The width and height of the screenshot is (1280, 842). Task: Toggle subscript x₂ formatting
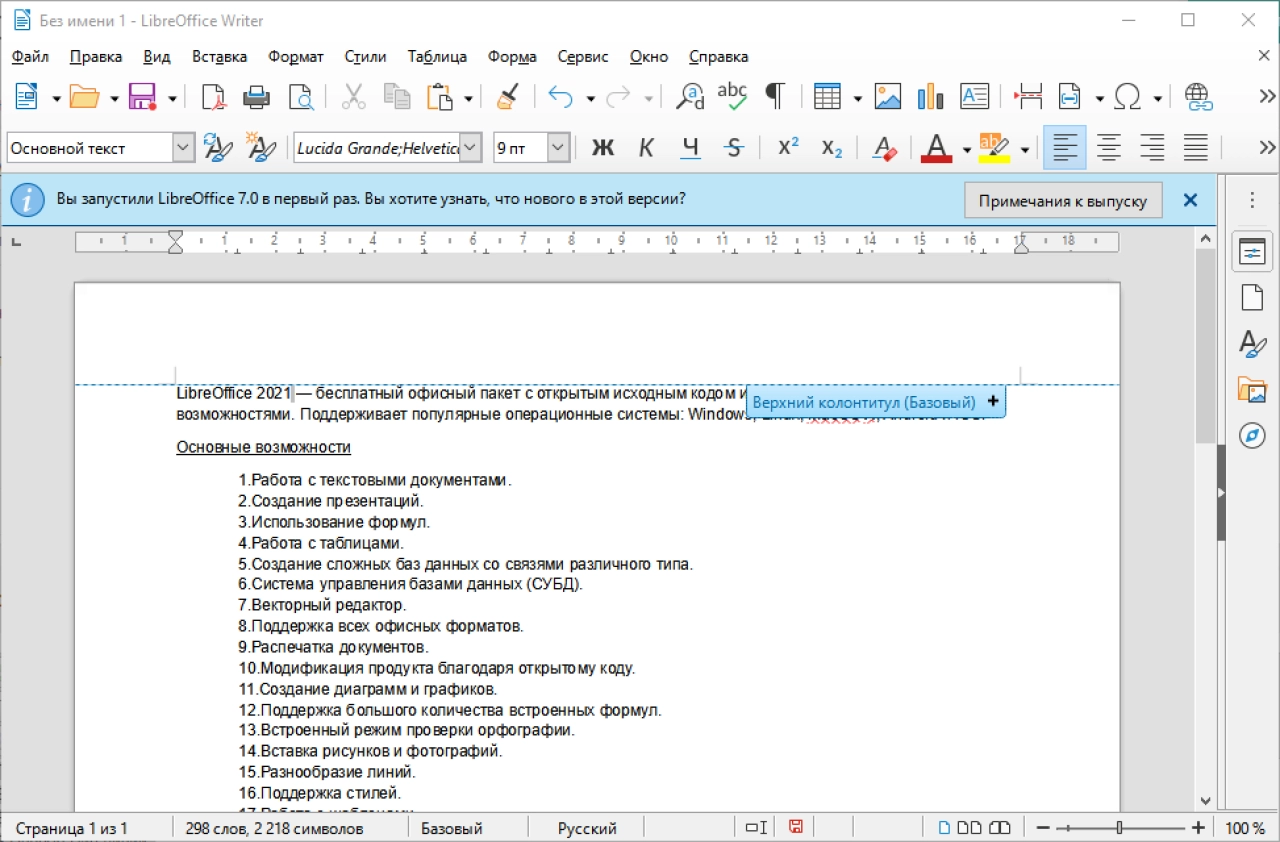click(x=832, y=148)
